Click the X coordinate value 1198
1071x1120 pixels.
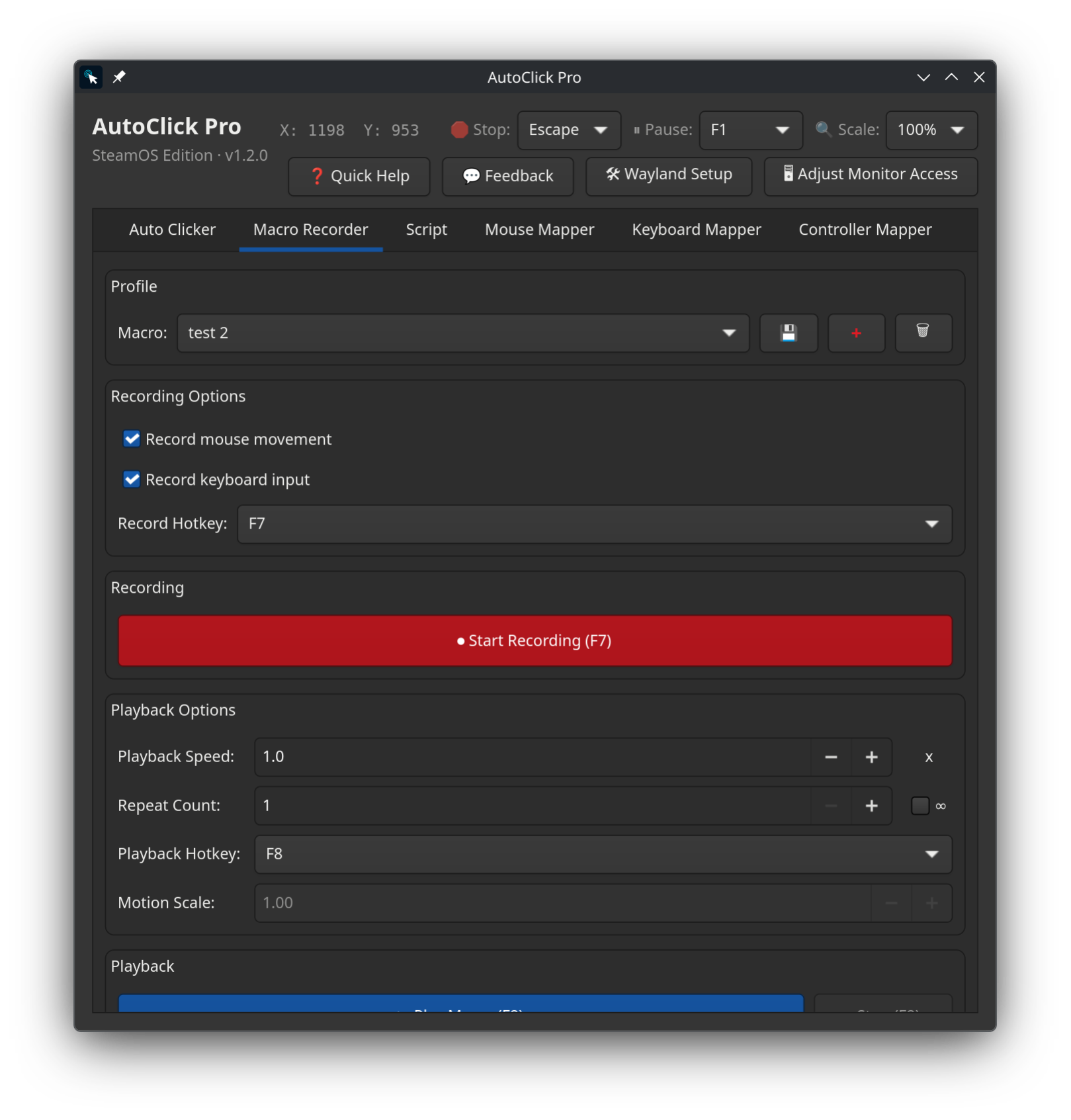tap(326, 130)
